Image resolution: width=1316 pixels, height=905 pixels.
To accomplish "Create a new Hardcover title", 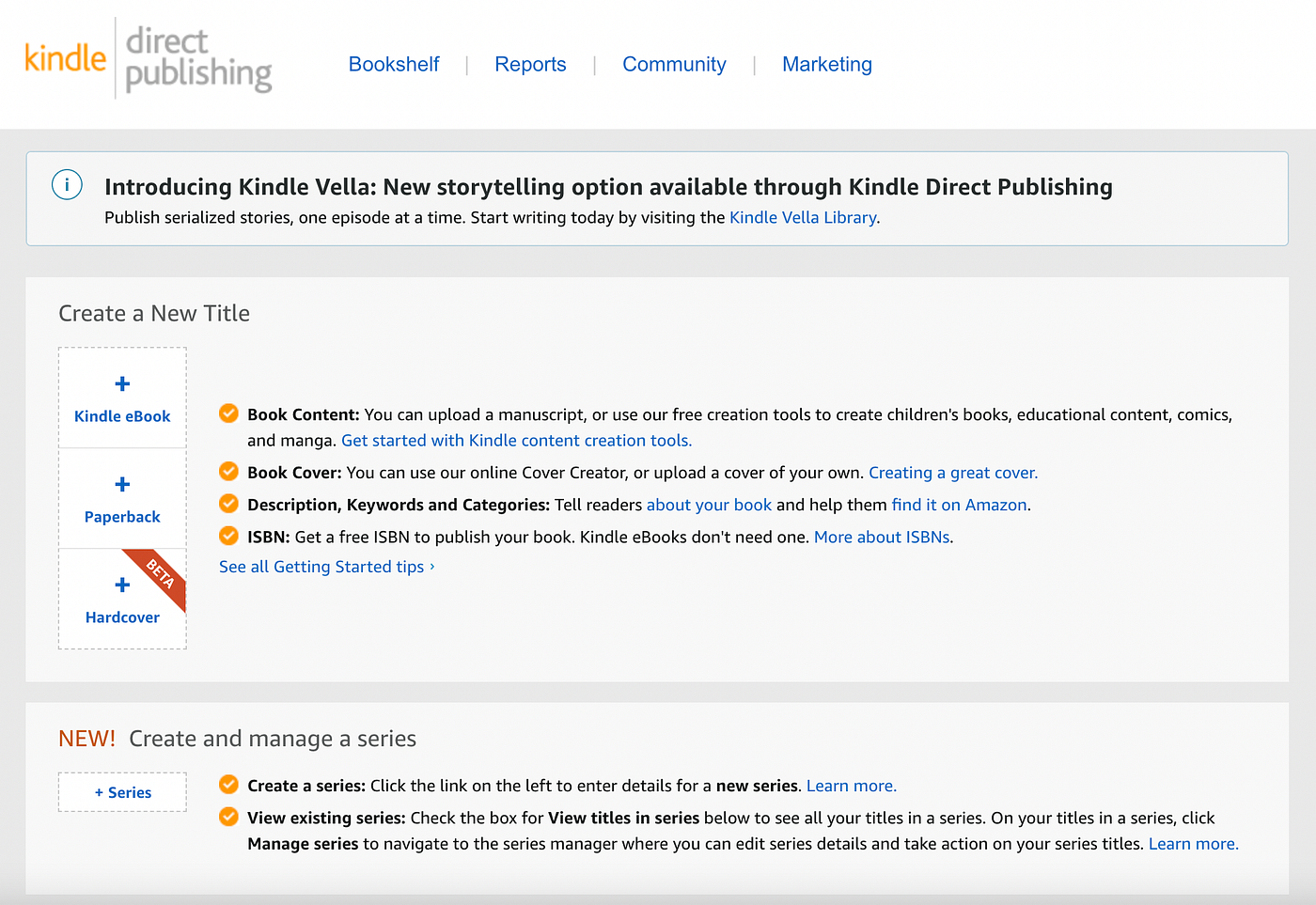I will tap(122, 600).
